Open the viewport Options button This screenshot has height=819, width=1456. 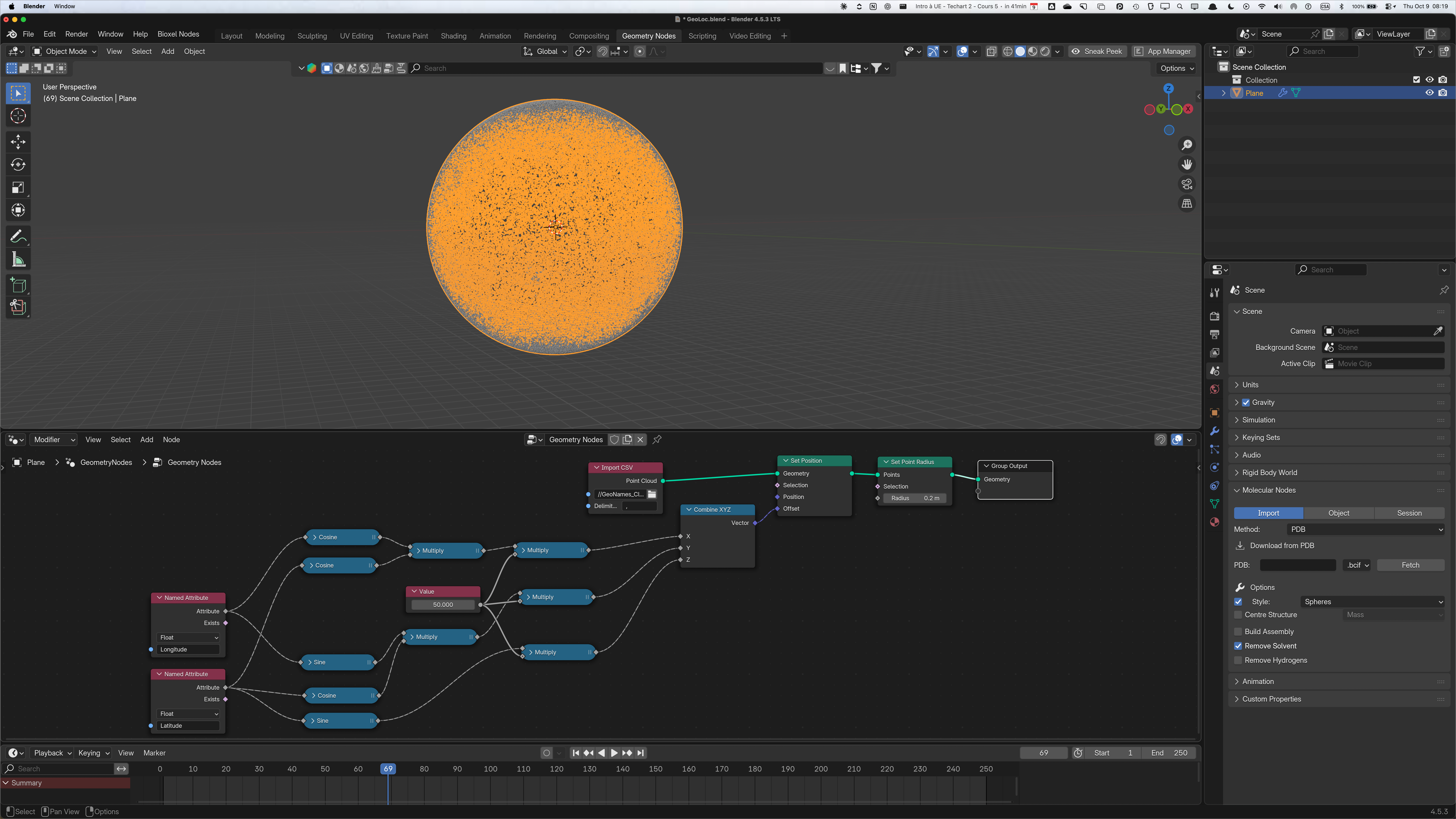pyautogui.click(x=1177, y=68)
